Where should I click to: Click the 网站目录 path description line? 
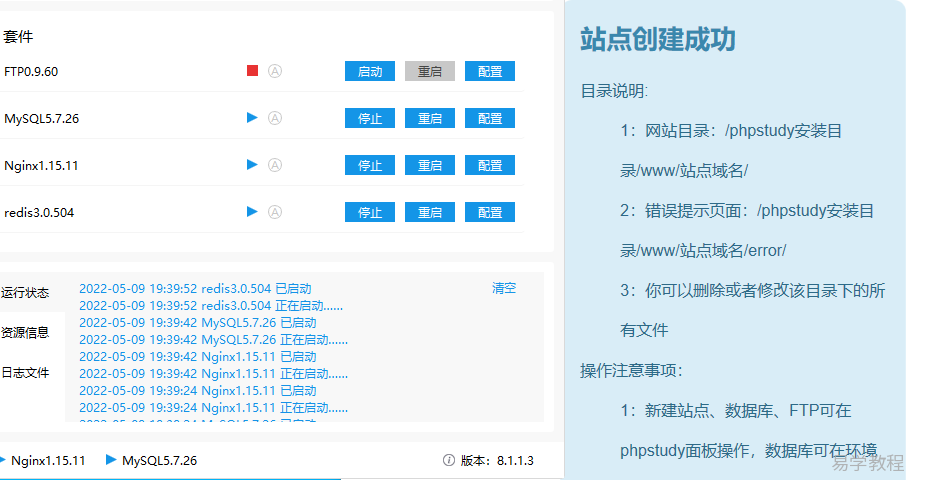(731, 150)
